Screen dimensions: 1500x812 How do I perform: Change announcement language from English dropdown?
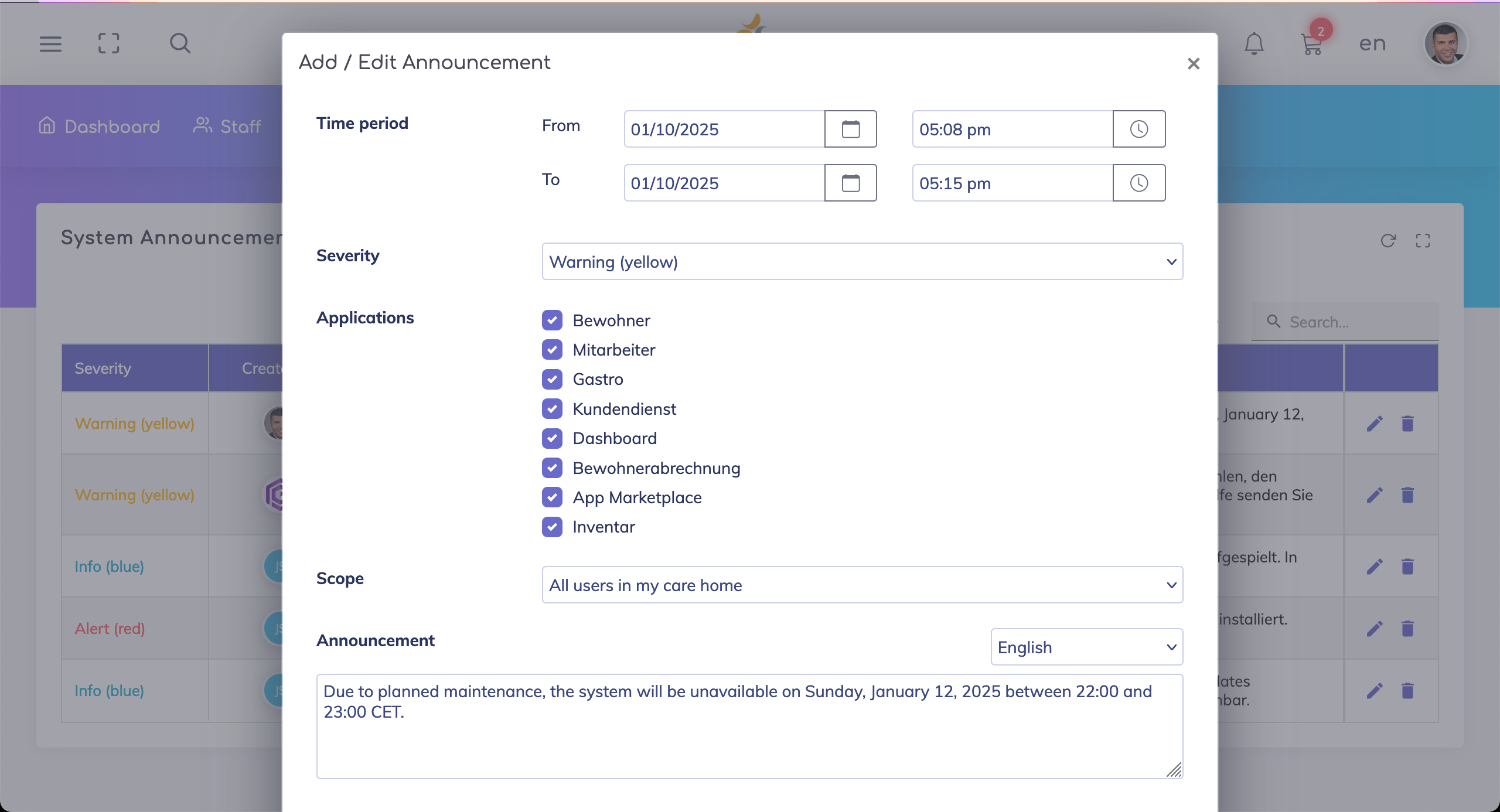pos(1086,647)
